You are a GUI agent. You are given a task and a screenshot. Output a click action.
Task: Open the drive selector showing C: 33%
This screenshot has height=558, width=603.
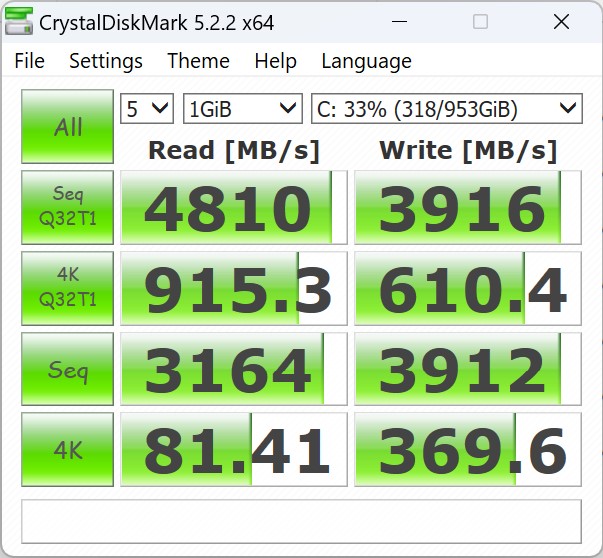click(446, 108)
